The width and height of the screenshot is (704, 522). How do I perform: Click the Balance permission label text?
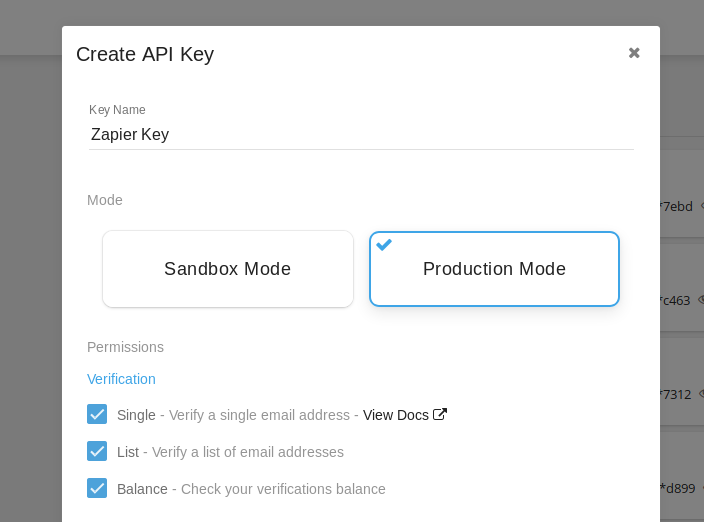(142, 489)
